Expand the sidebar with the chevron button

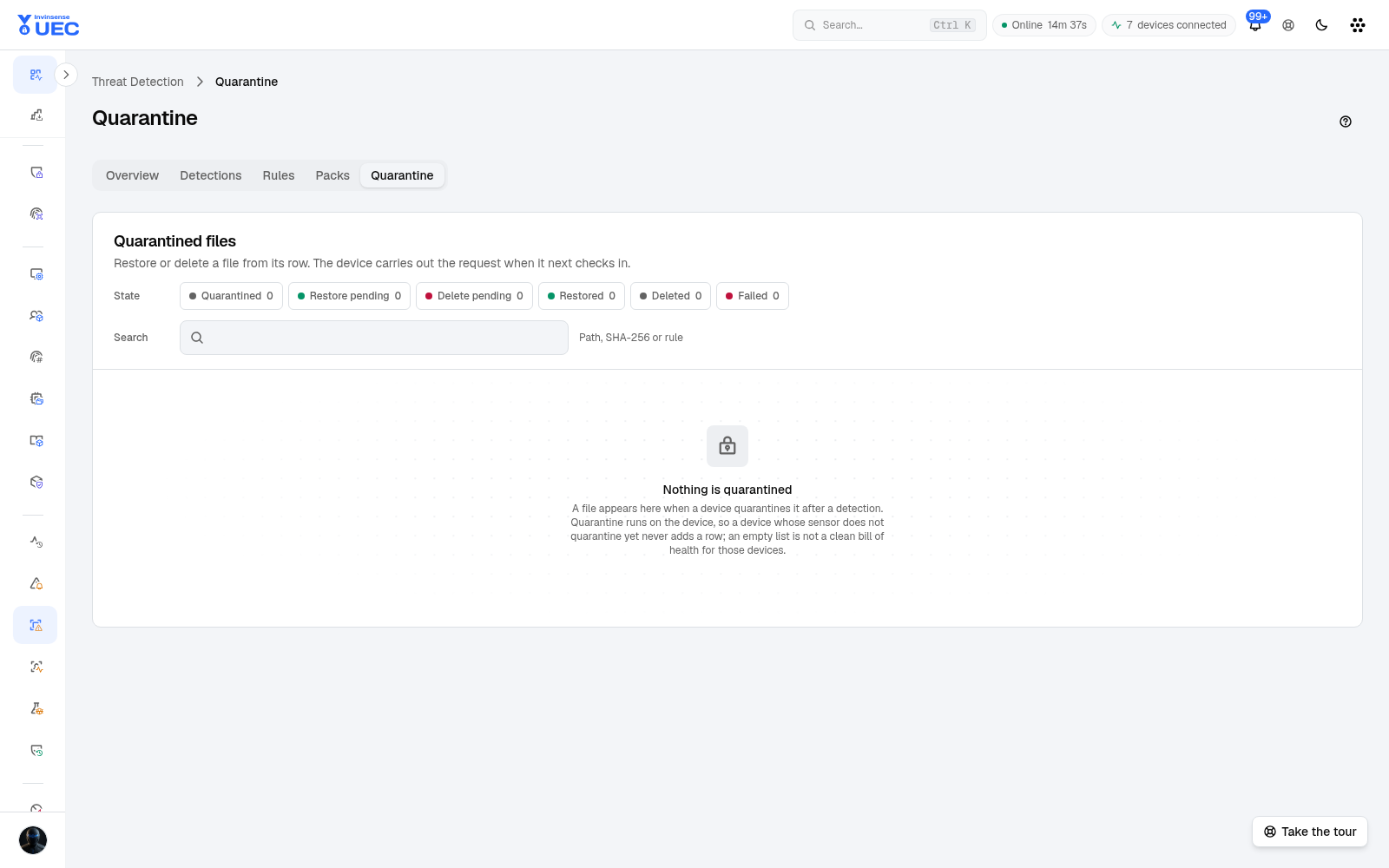(x=66, y=75)
